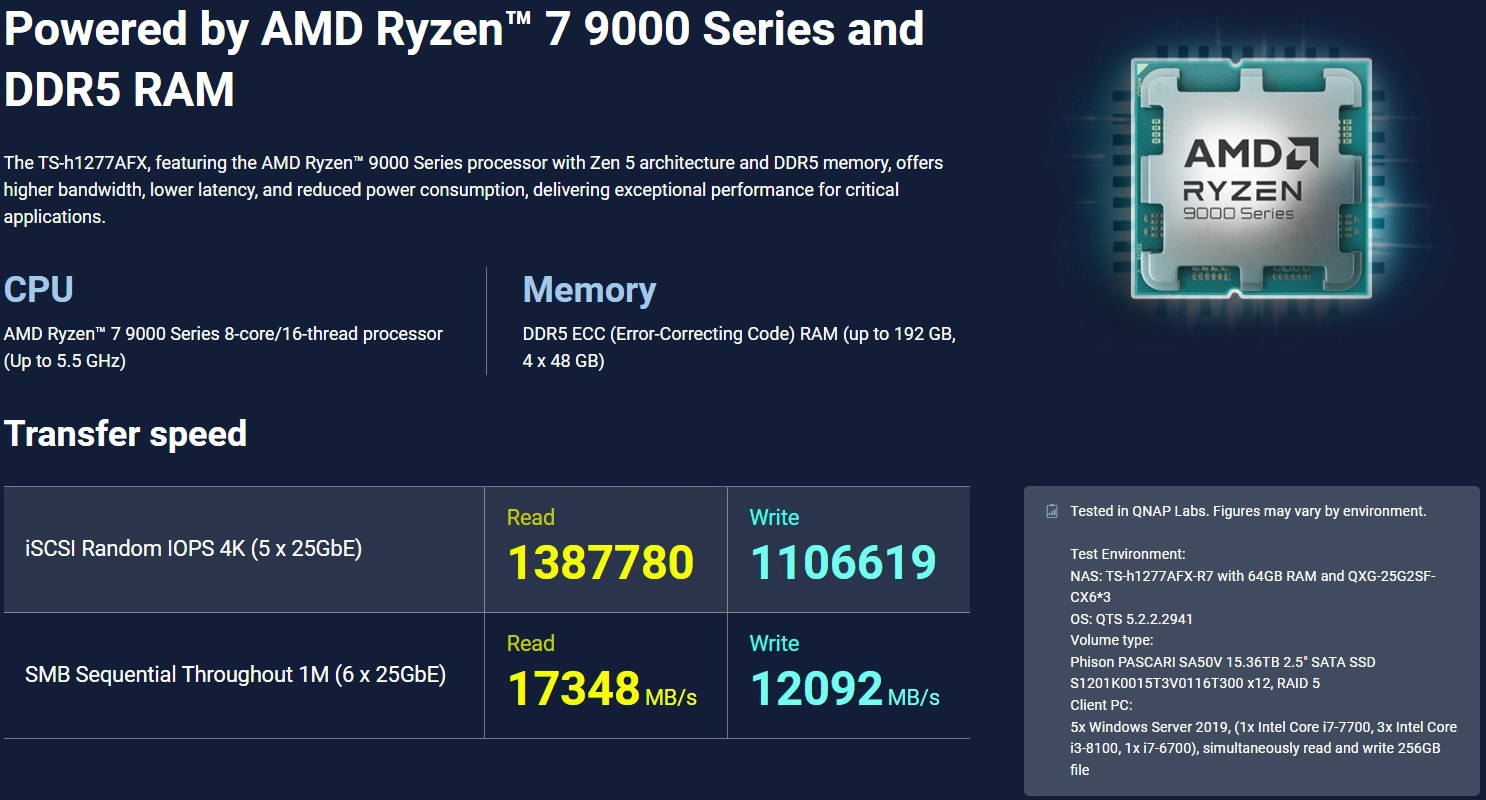The height and width of the screenshot is (800, 1486).
Task: Click "Tested in QNAP Labs" note text
Action: 1247,511
